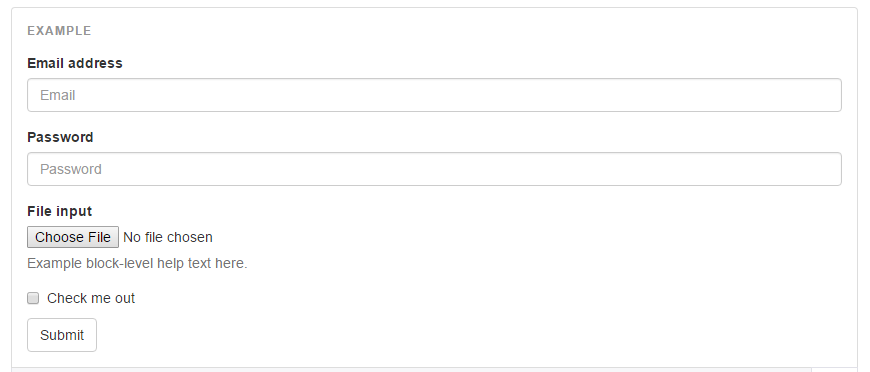Viewport: 870px width, 372px height.
Task: Click the small box at the strip's right end
Action: (834, 370)
